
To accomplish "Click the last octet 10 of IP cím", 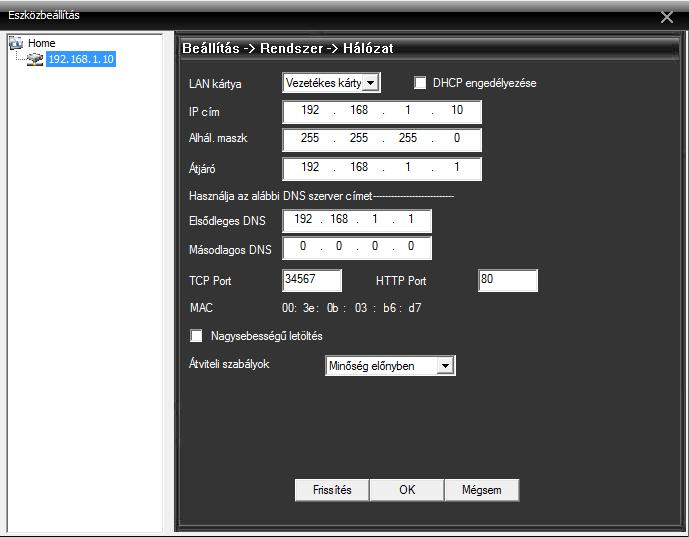I will (x=457, y=110).
